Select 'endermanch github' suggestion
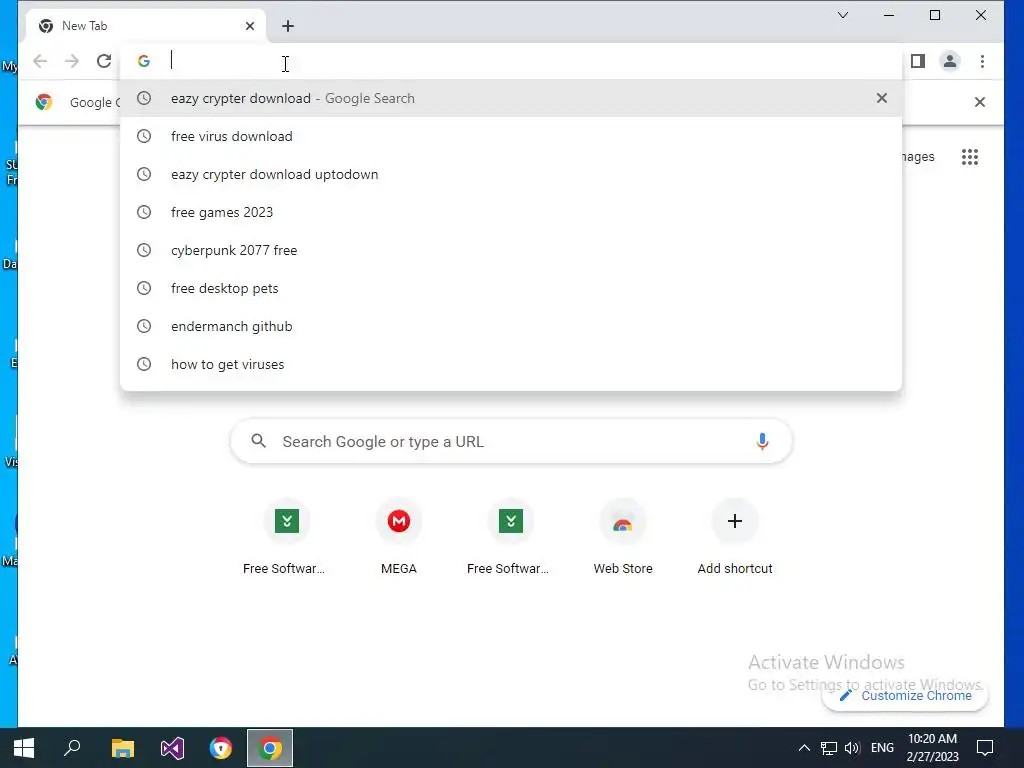This screenshot has height=768, width=1024. point(511,326)
